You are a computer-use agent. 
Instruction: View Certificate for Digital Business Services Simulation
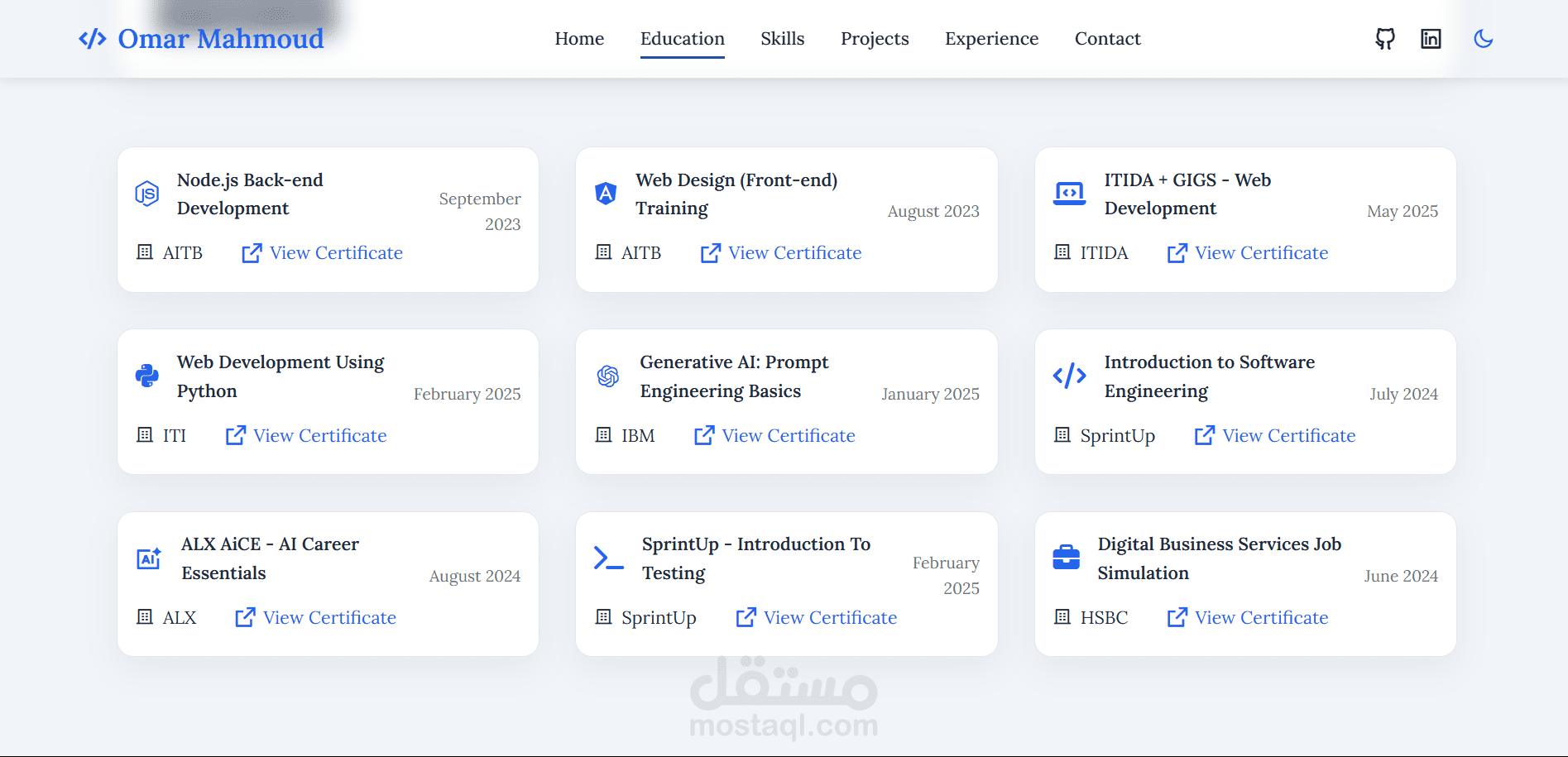click(x=1247, y=617)
